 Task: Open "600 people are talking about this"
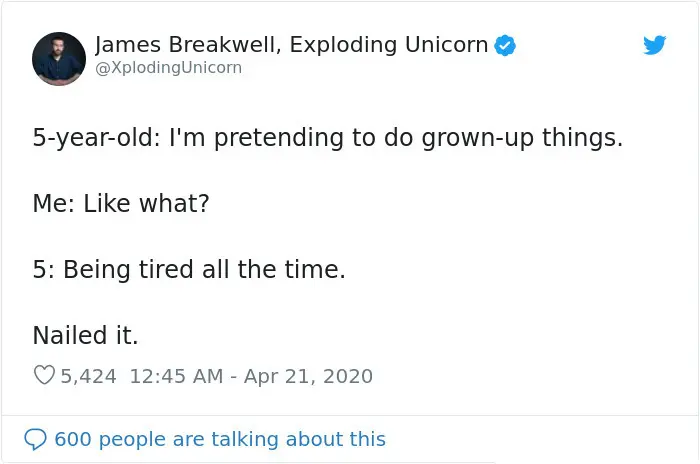coord(219,439)
